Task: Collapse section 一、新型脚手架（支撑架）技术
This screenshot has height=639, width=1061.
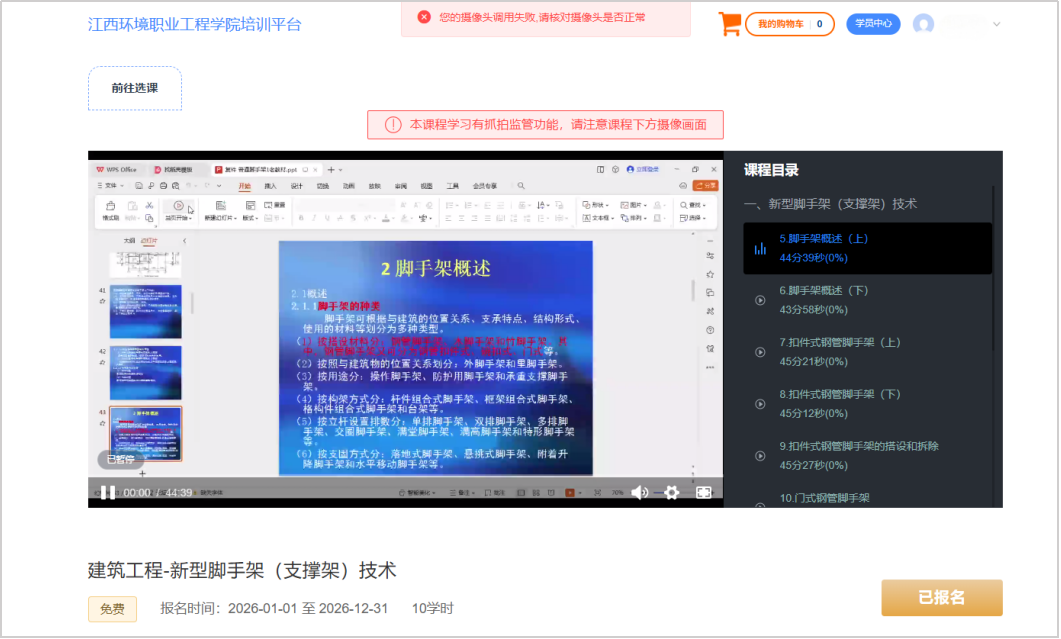Action: (830, 204)
